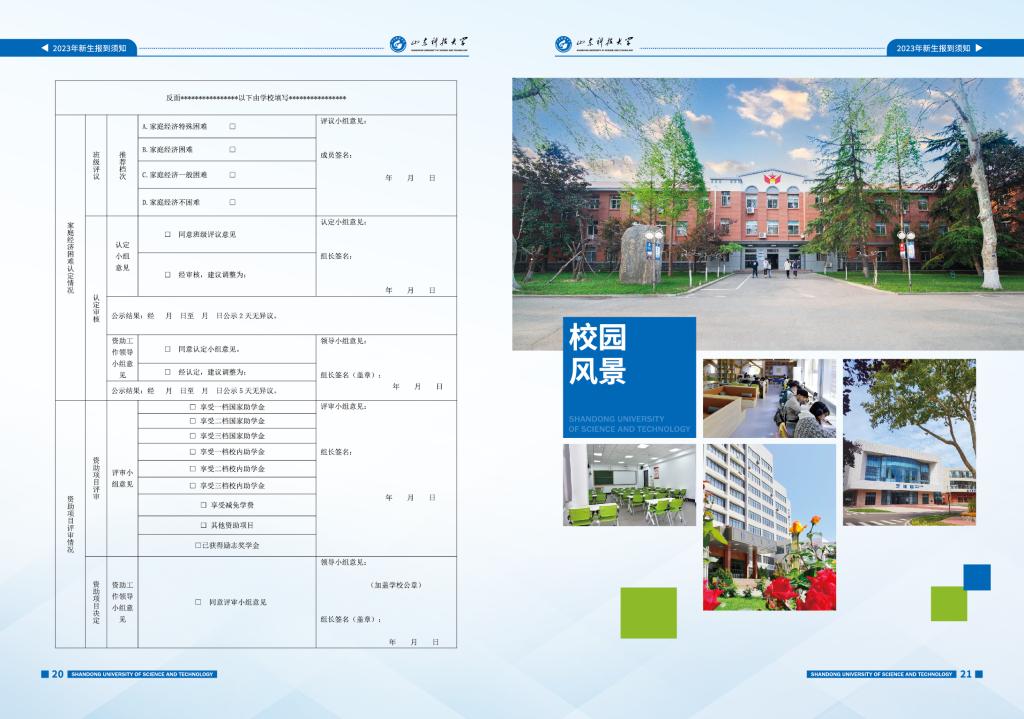Click the 2023年新生报到须知 banner on left page
Screen dimensions: 1024x719
(88, 48)
